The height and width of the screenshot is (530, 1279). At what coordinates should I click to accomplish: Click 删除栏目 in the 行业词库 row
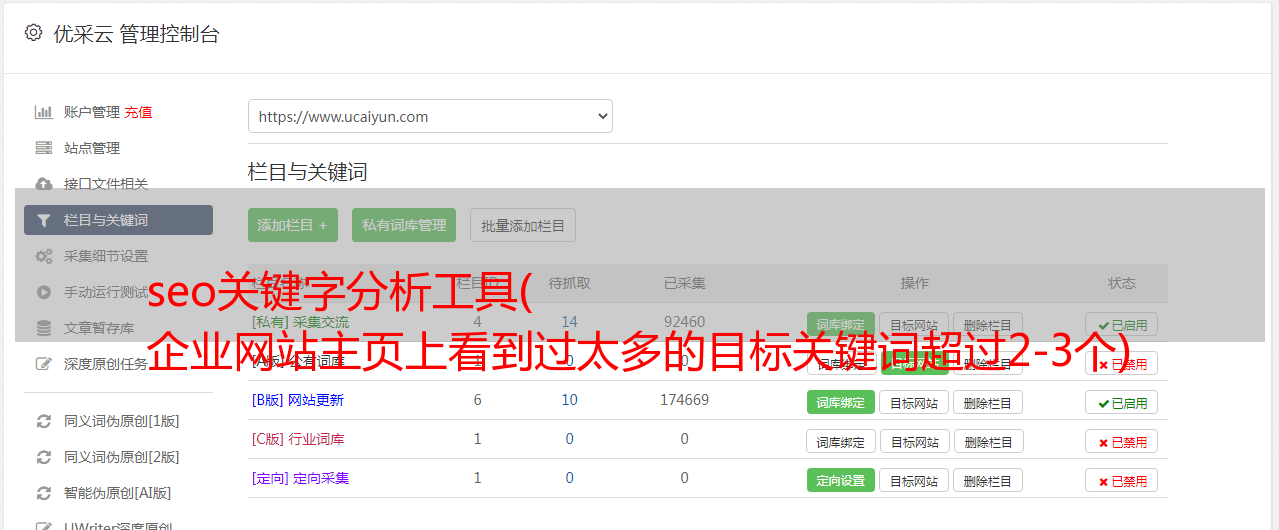tap(988, 442)
